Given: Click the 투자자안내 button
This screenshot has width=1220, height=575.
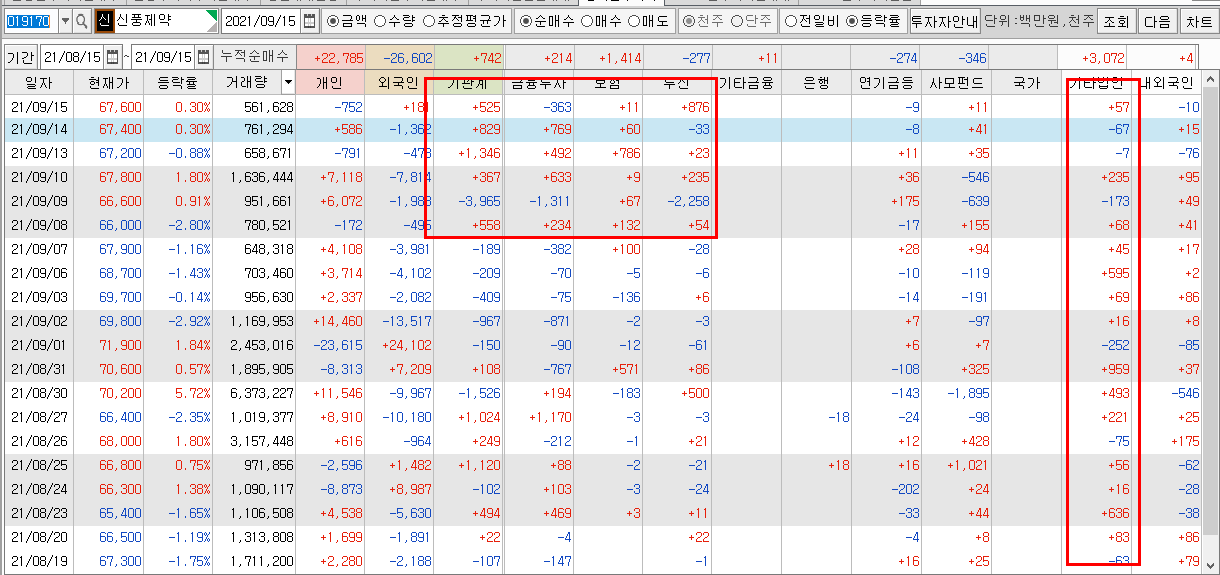Looking at the screenshot, I should (944, 20).
